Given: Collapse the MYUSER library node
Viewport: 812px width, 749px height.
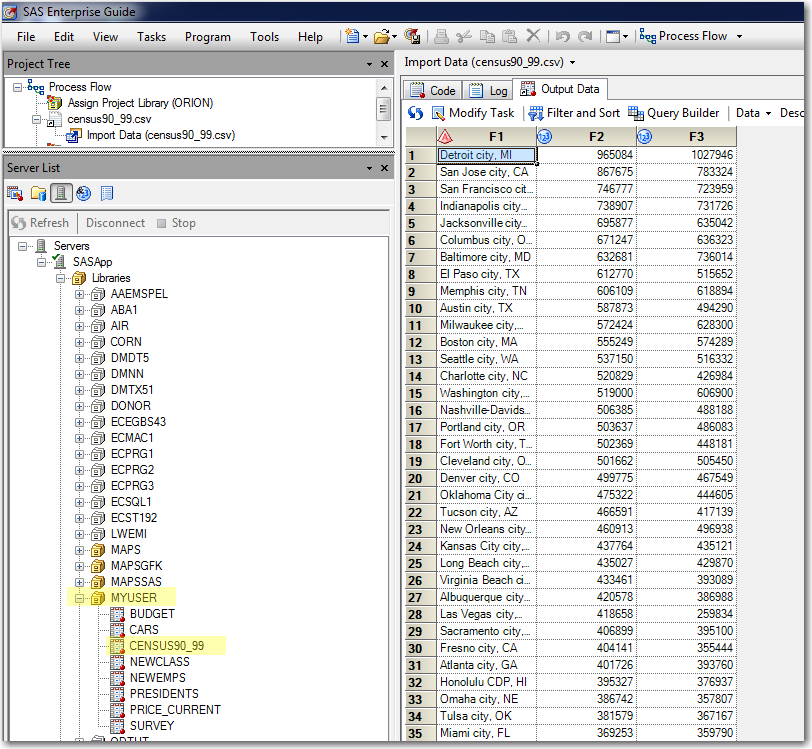Looking at the screenshot, I should tap(80, 598).
